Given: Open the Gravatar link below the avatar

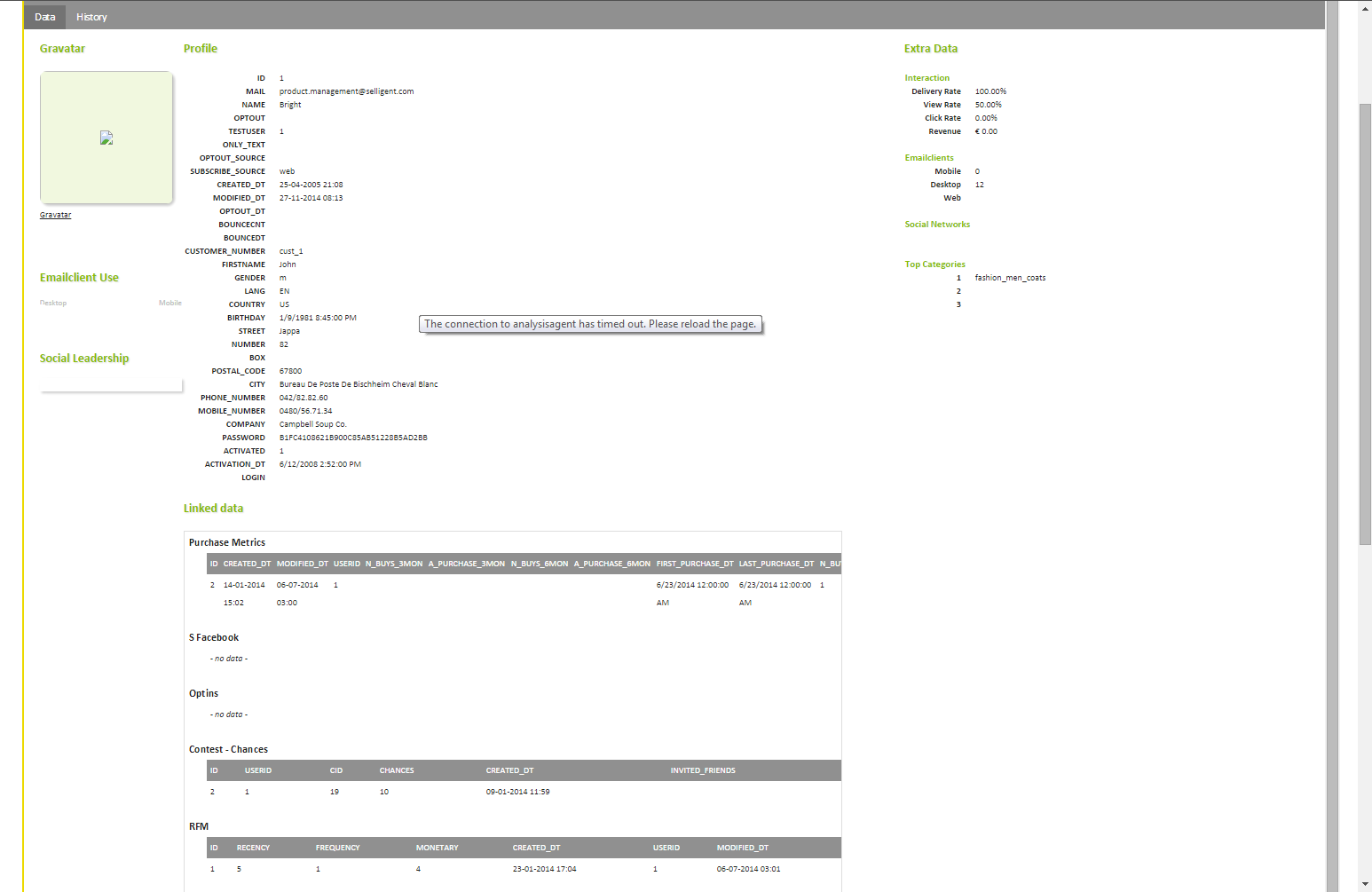Looking at the screenshot, I should (x=55, y=215).
